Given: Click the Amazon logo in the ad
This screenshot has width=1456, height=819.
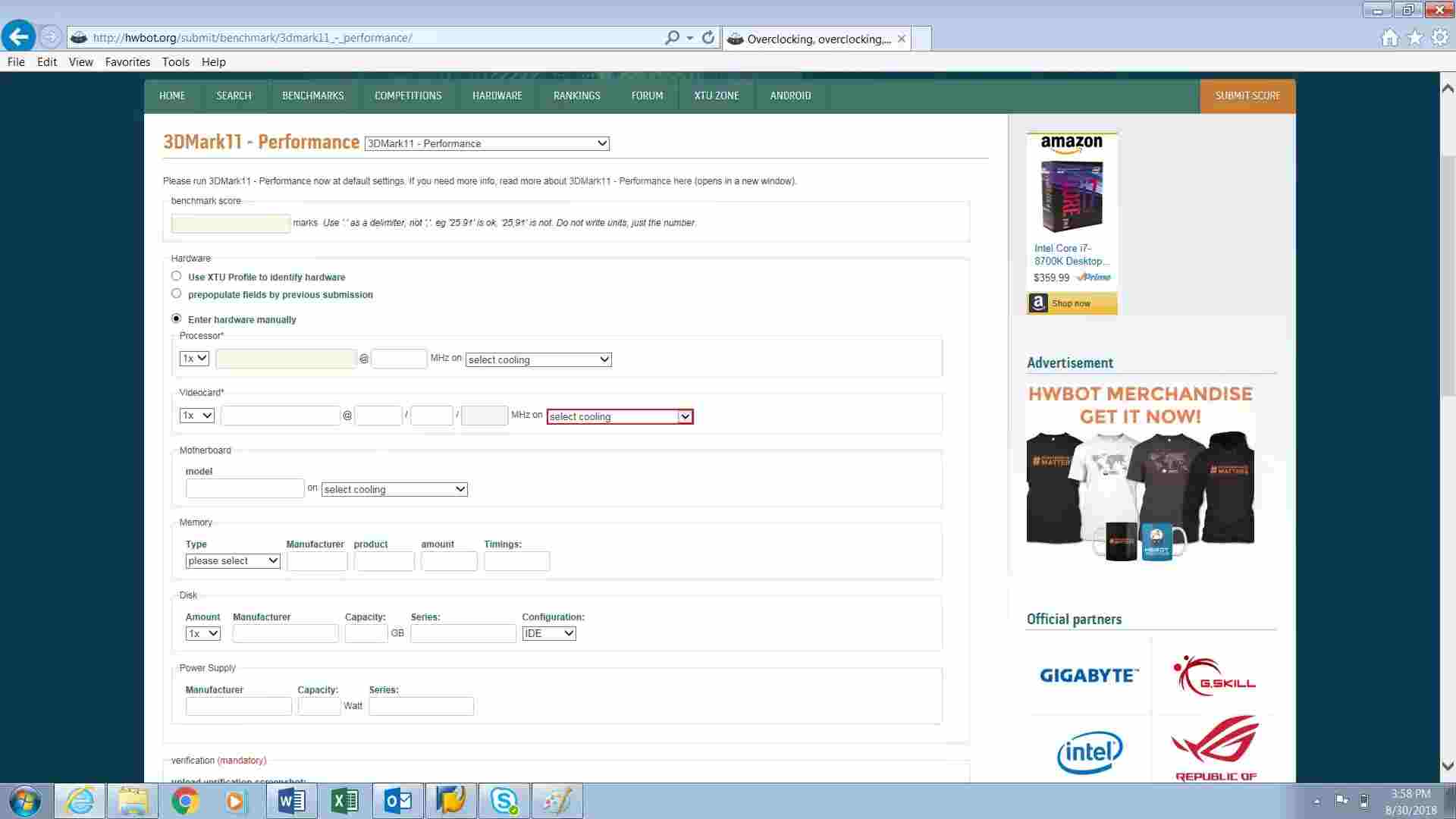Looking at the screenshot, I should point(1072,143).
